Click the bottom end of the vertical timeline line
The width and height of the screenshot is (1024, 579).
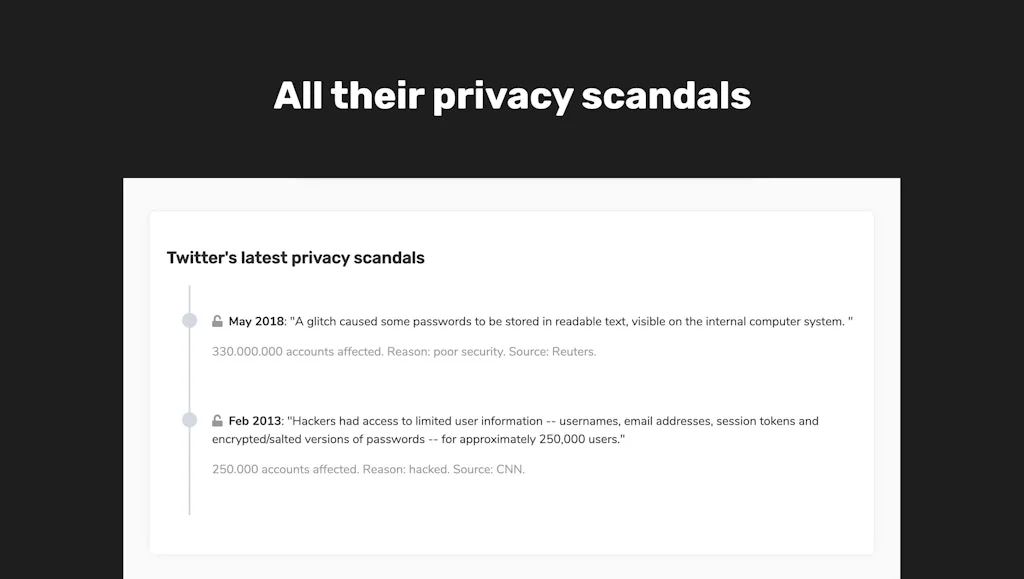point(189,512)
